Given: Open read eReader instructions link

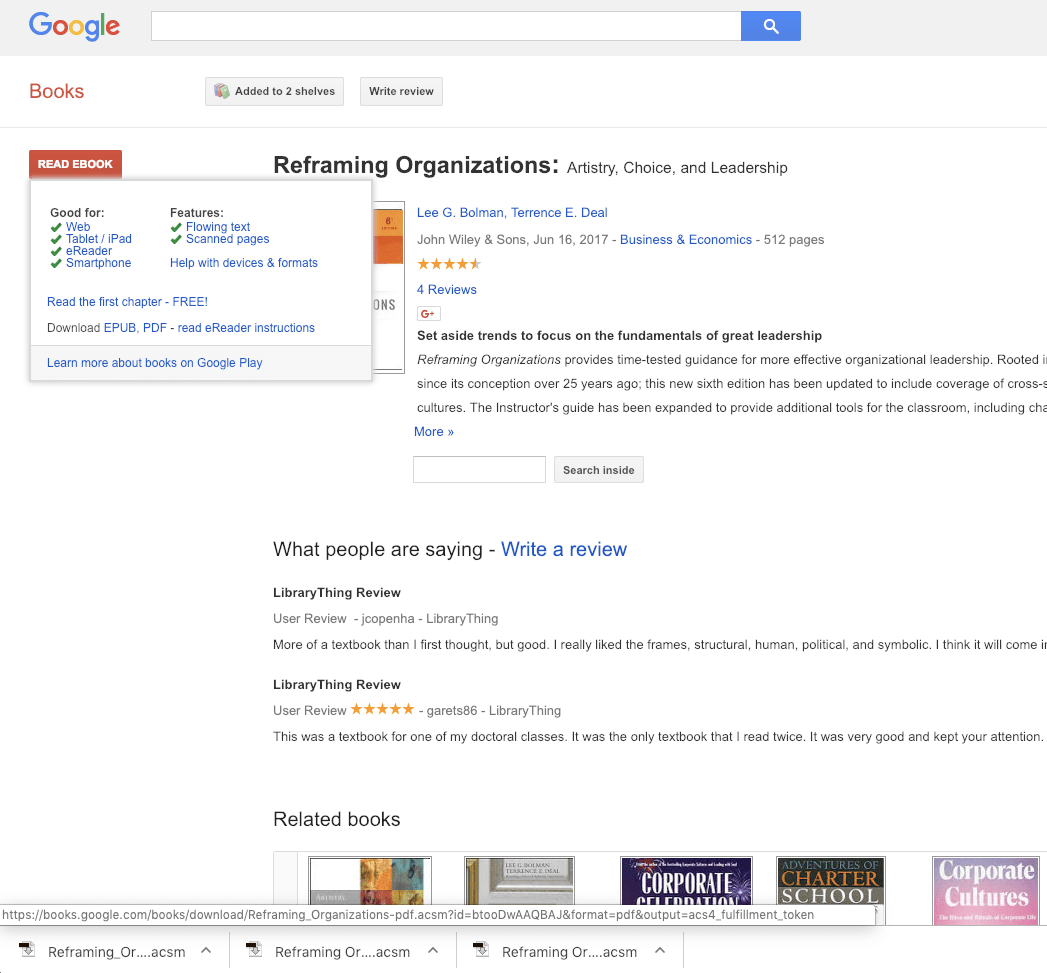Looking at the screenshot, I should pyautogui.click(x=246, y=328).
